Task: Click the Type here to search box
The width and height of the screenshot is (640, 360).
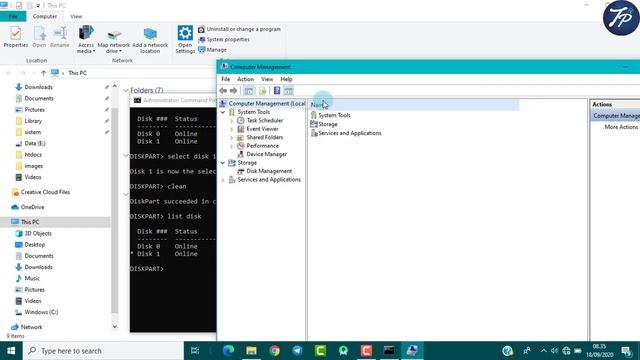Action: [x=103, y=351]
